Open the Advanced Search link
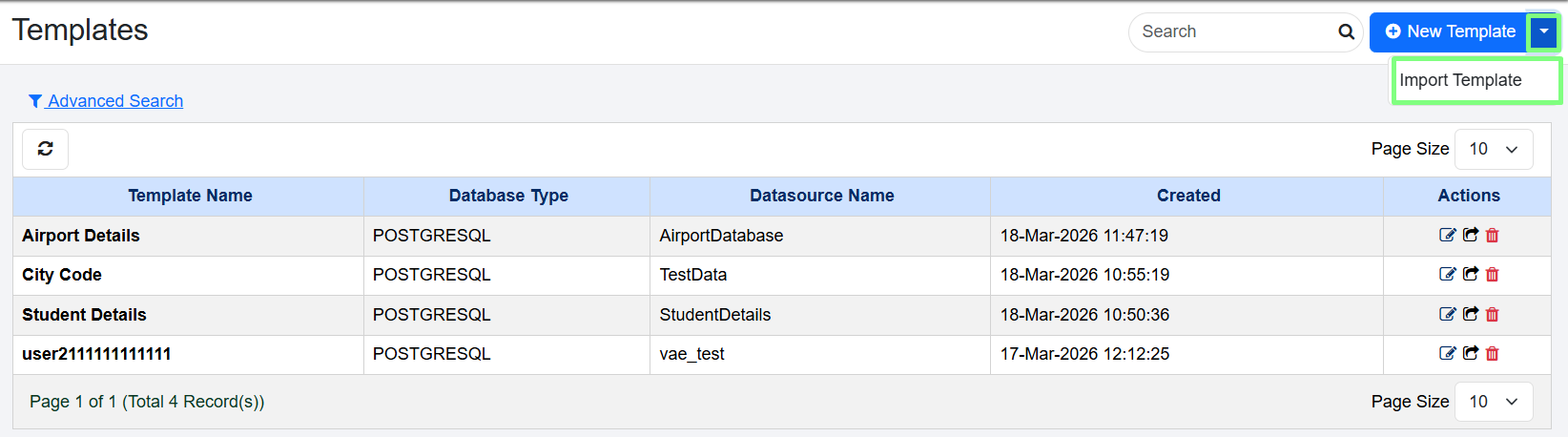This screenshot has height=437, width=1568. [106, 101]
